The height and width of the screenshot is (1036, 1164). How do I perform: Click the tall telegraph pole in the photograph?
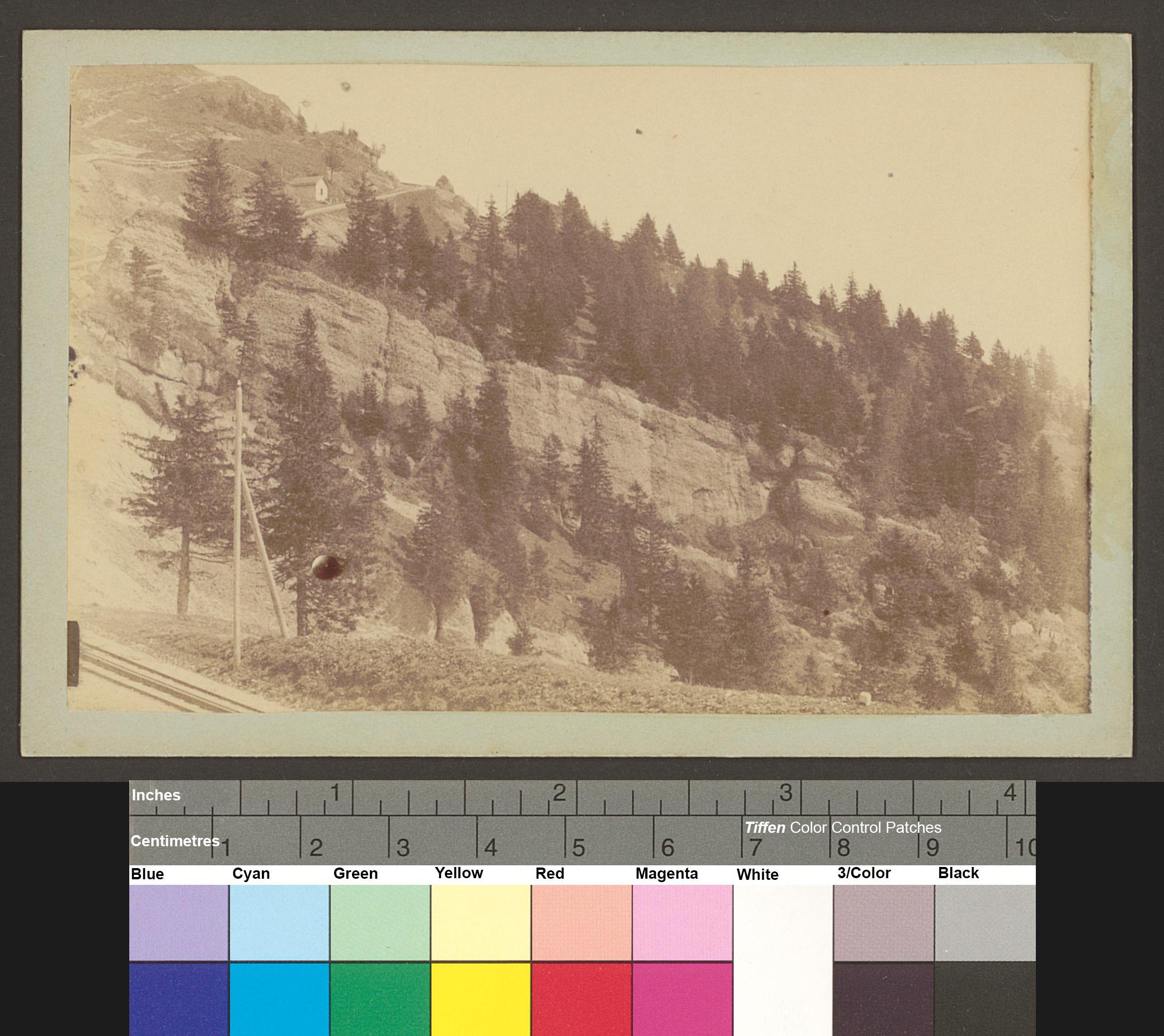tap(238, 524)
